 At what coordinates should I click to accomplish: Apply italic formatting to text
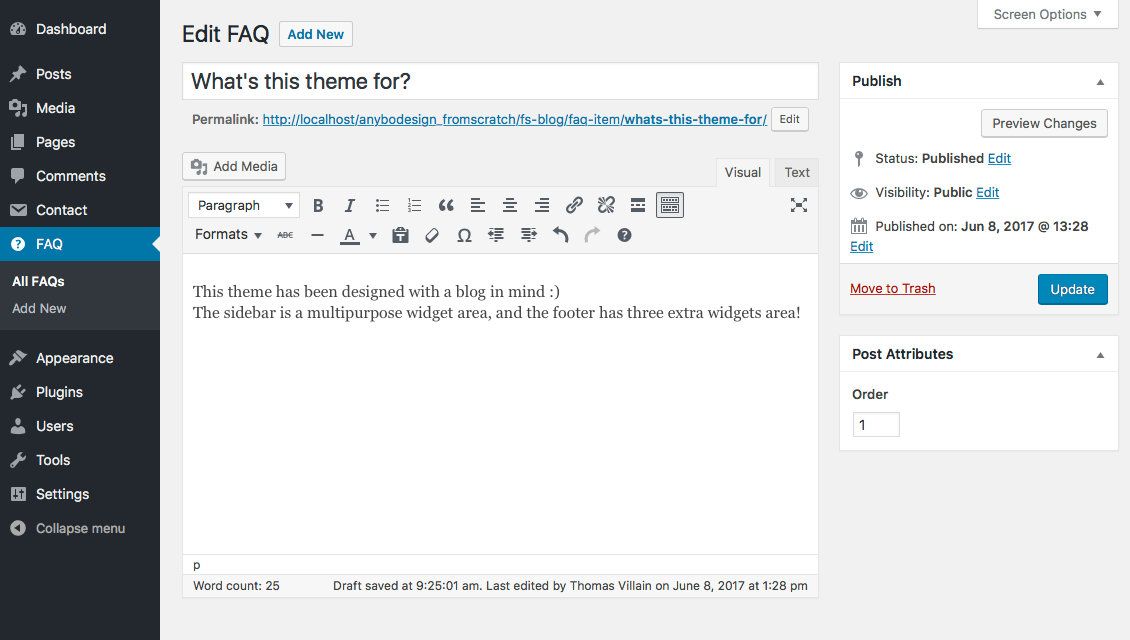click(350, 205)
